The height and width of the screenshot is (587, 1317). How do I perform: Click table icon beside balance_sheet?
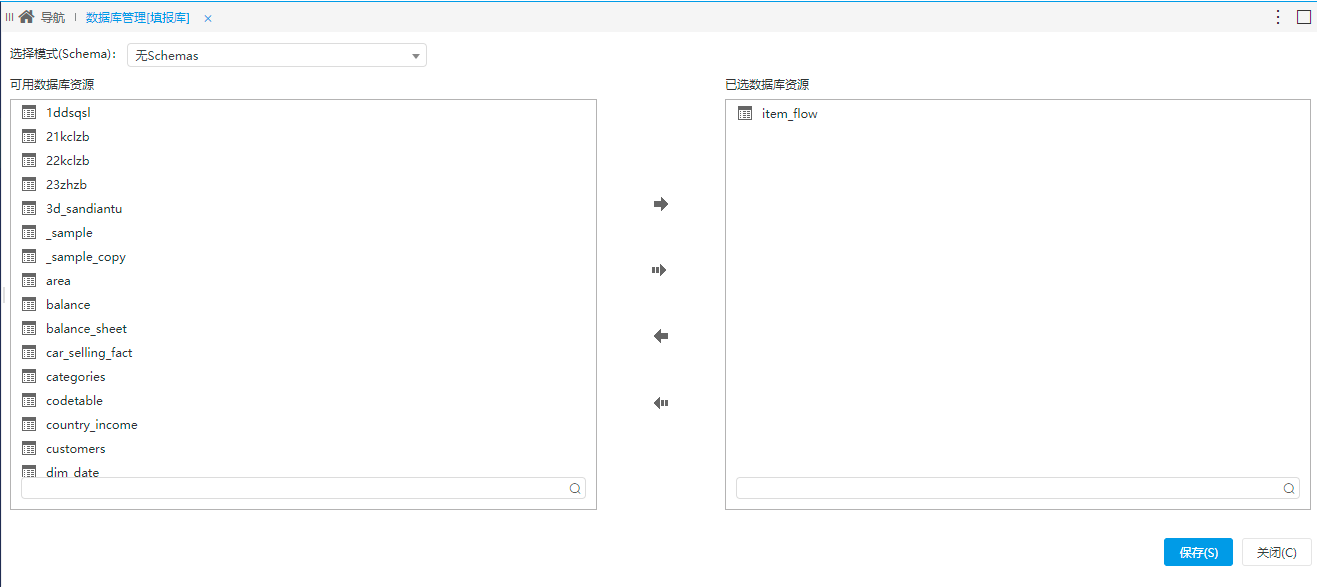[x=29, y=329]
